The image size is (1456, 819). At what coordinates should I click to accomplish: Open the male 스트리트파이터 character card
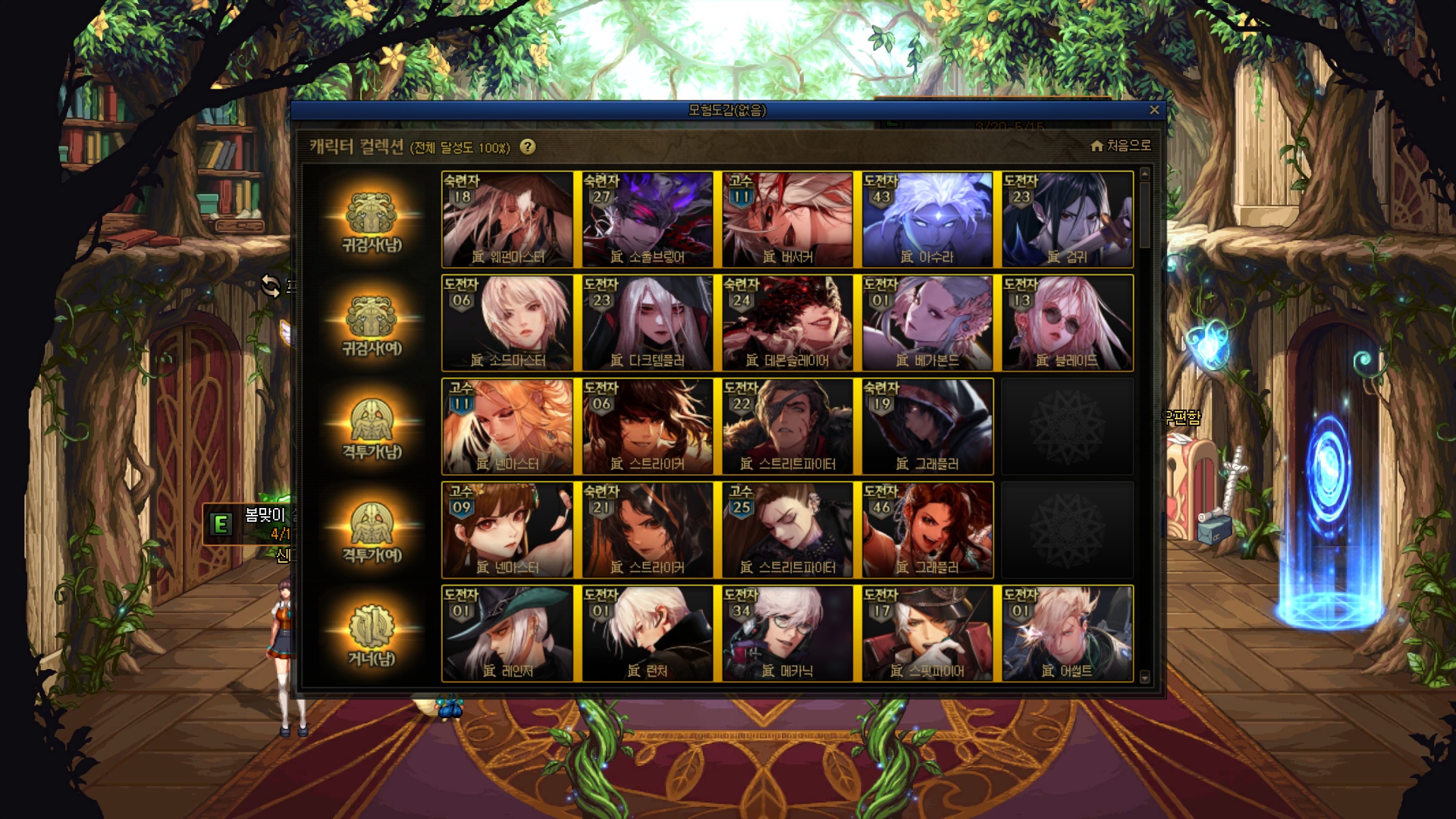tap(787, 426)
